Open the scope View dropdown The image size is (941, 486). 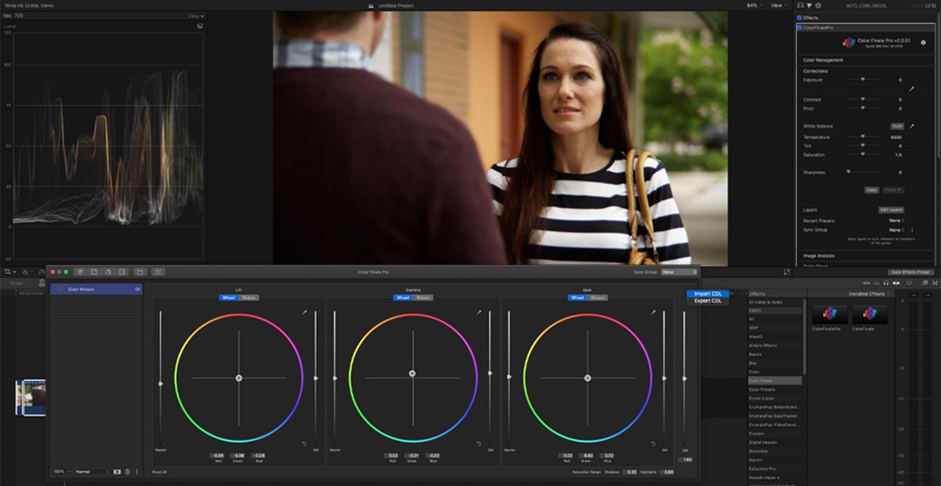[x=196, y=16]
